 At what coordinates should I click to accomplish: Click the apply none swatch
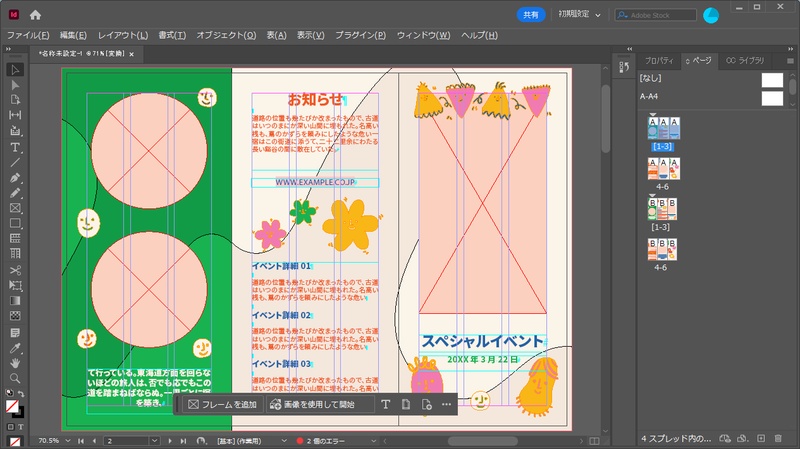point(15,442)
